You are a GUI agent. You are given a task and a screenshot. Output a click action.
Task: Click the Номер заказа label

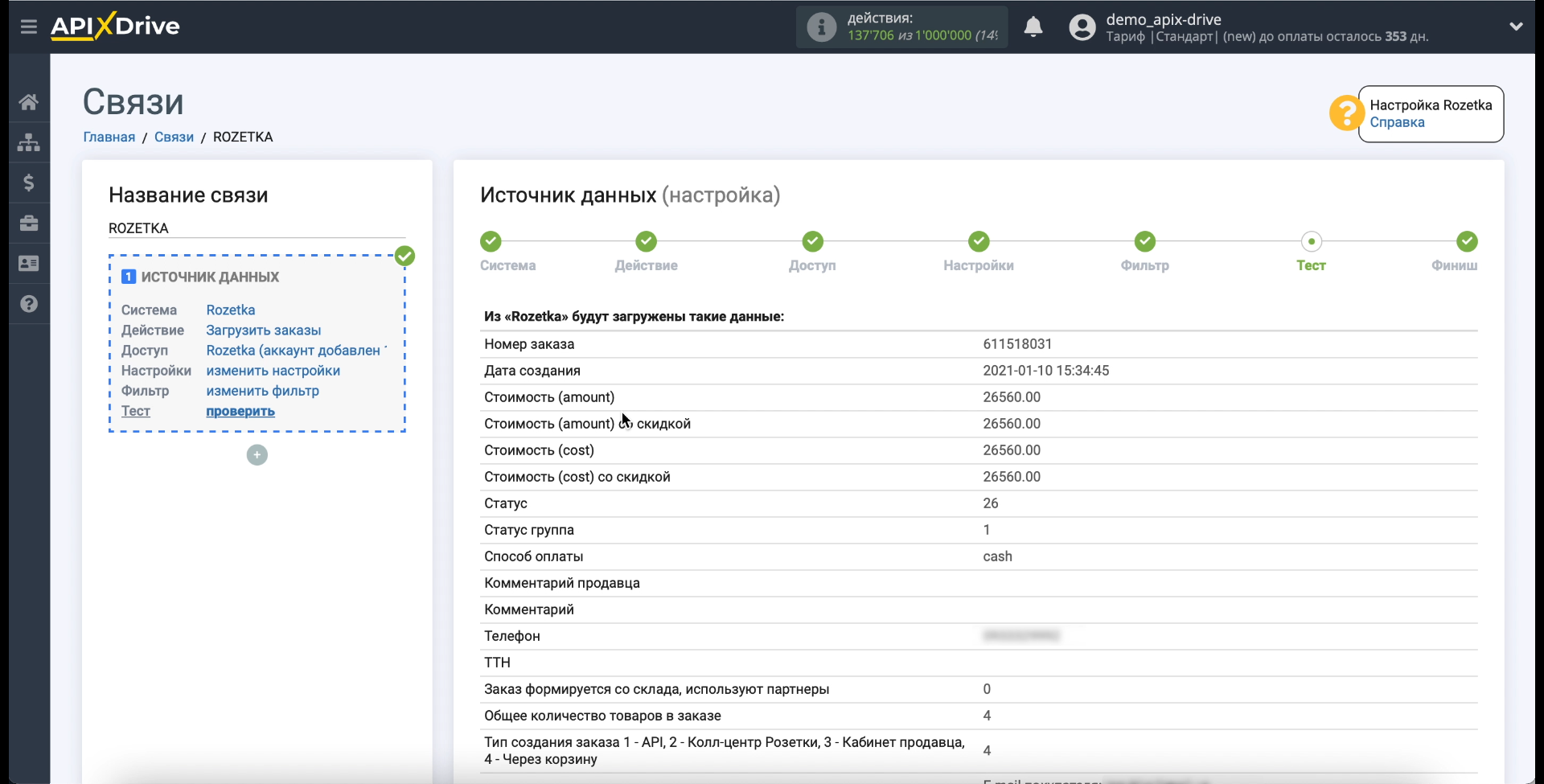pos(529,344)
